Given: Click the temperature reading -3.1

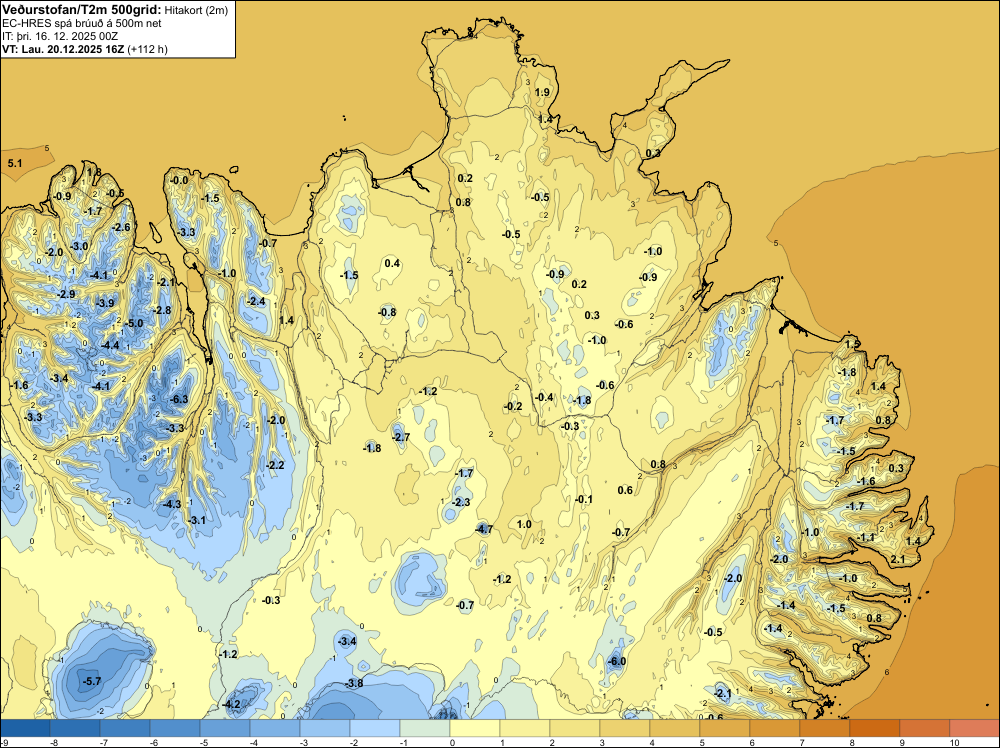Looking at the screenshot, I should coord(197,520).
